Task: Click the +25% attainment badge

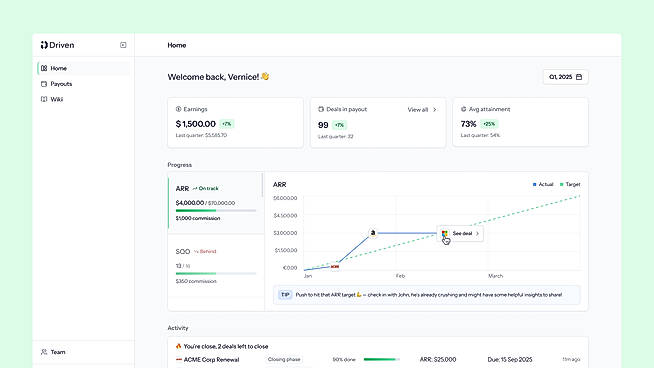Action: (489, 124)
